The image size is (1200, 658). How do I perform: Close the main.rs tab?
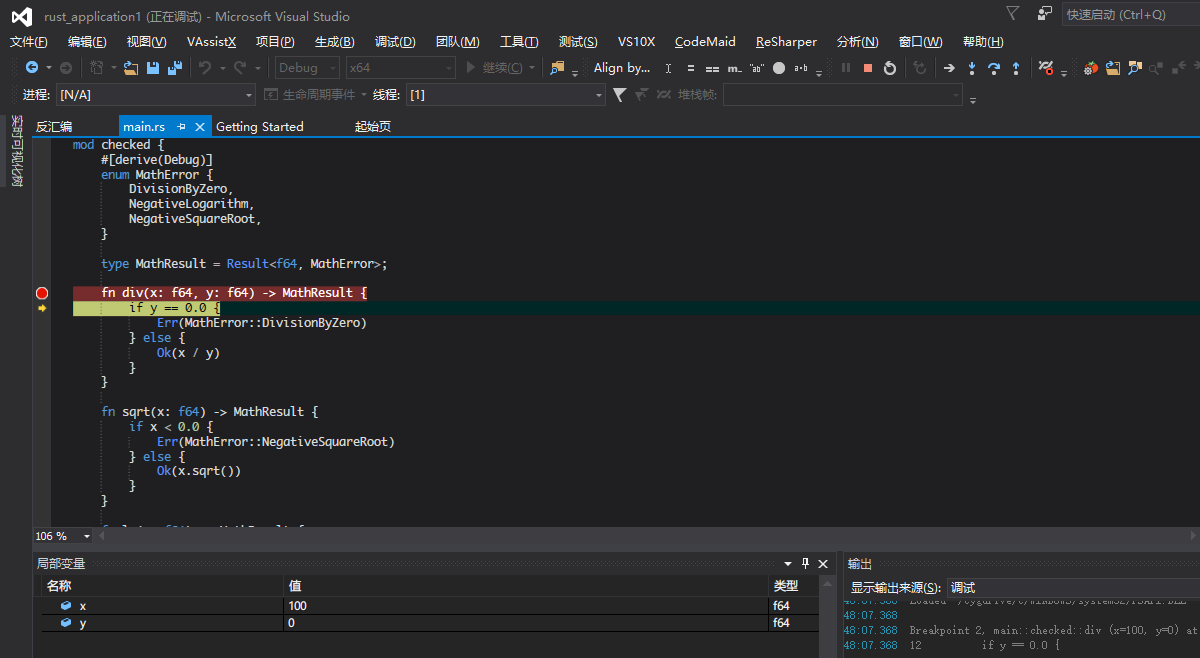coord(200,127)
